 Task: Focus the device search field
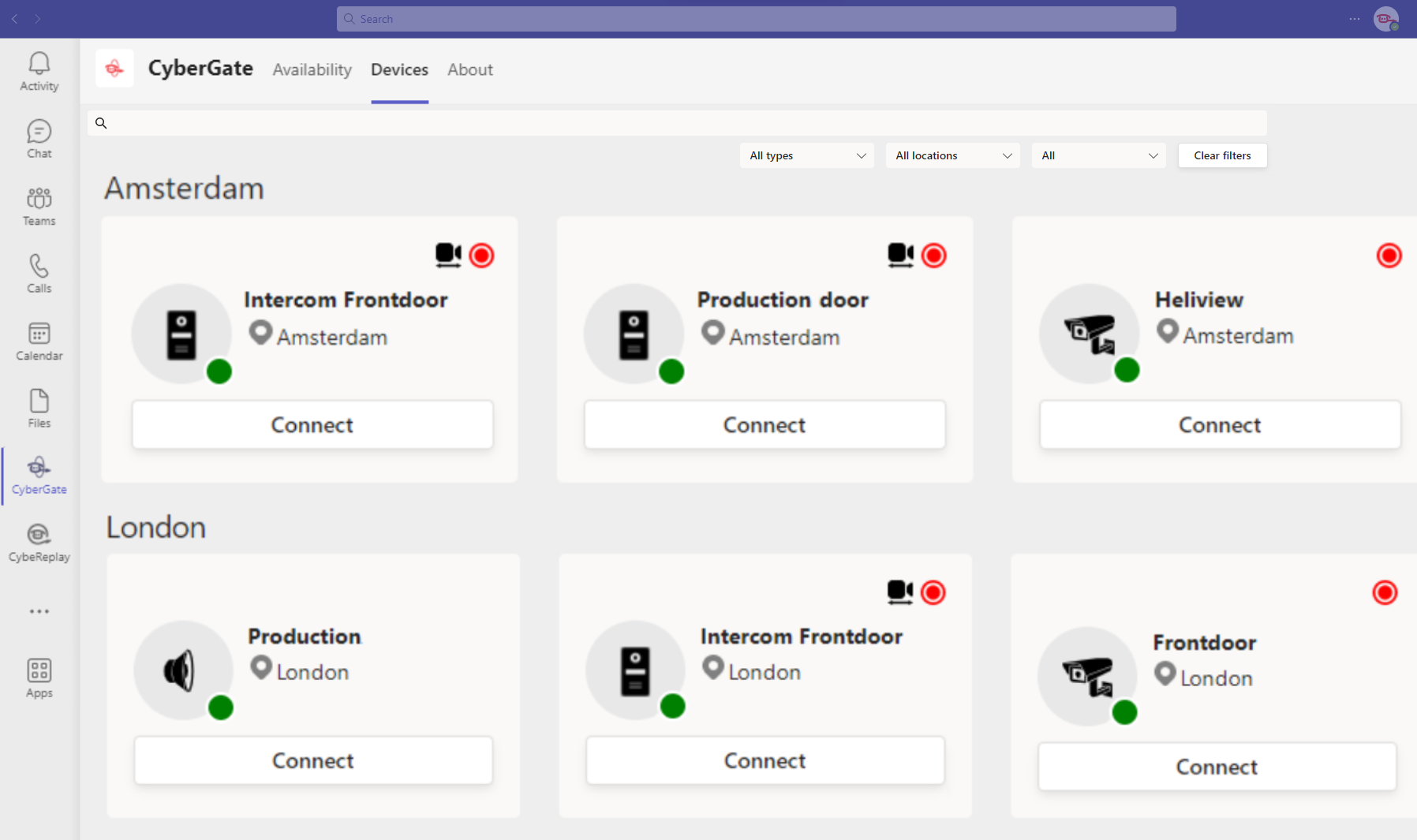coord(677,123)
